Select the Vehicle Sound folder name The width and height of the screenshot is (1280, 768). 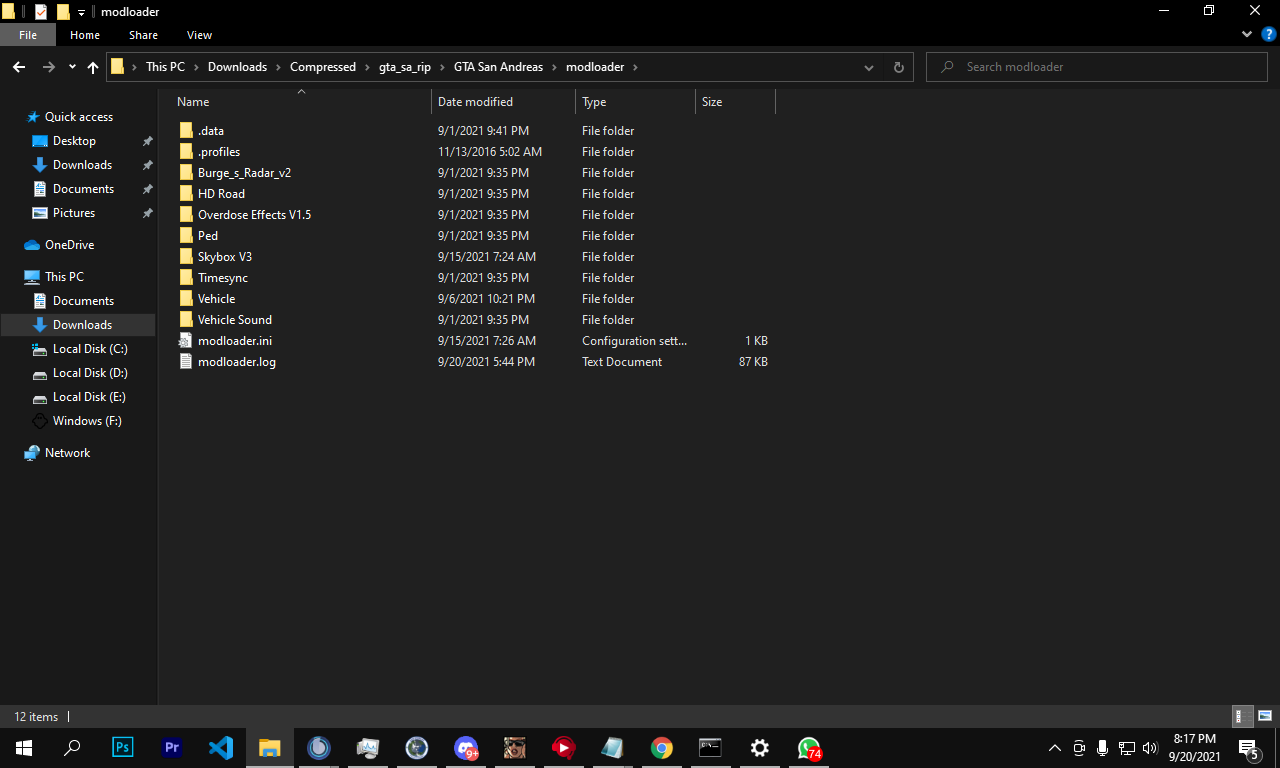[234, 320]
